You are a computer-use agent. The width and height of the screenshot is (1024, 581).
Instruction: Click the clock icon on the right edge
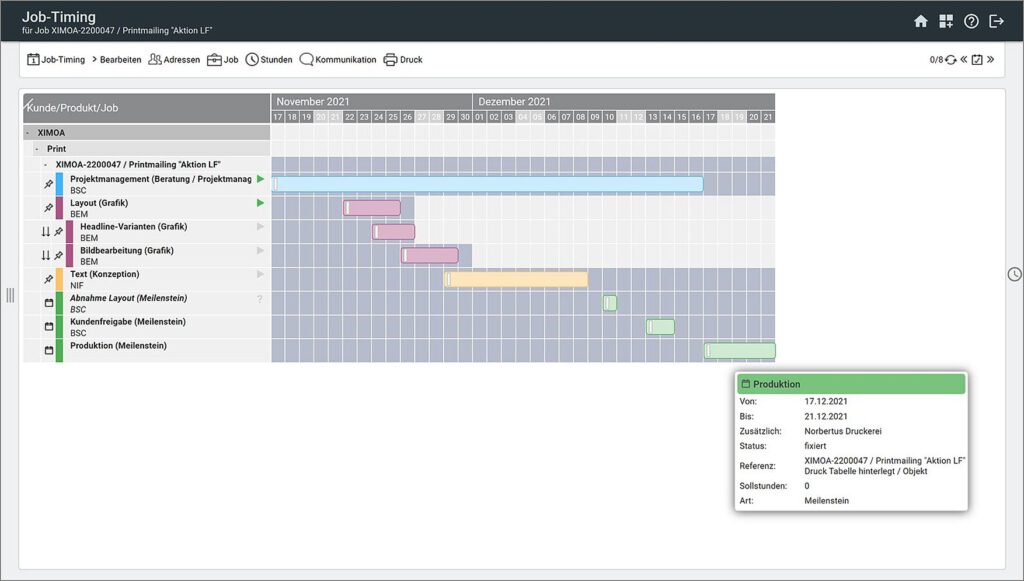(1015, 273)
